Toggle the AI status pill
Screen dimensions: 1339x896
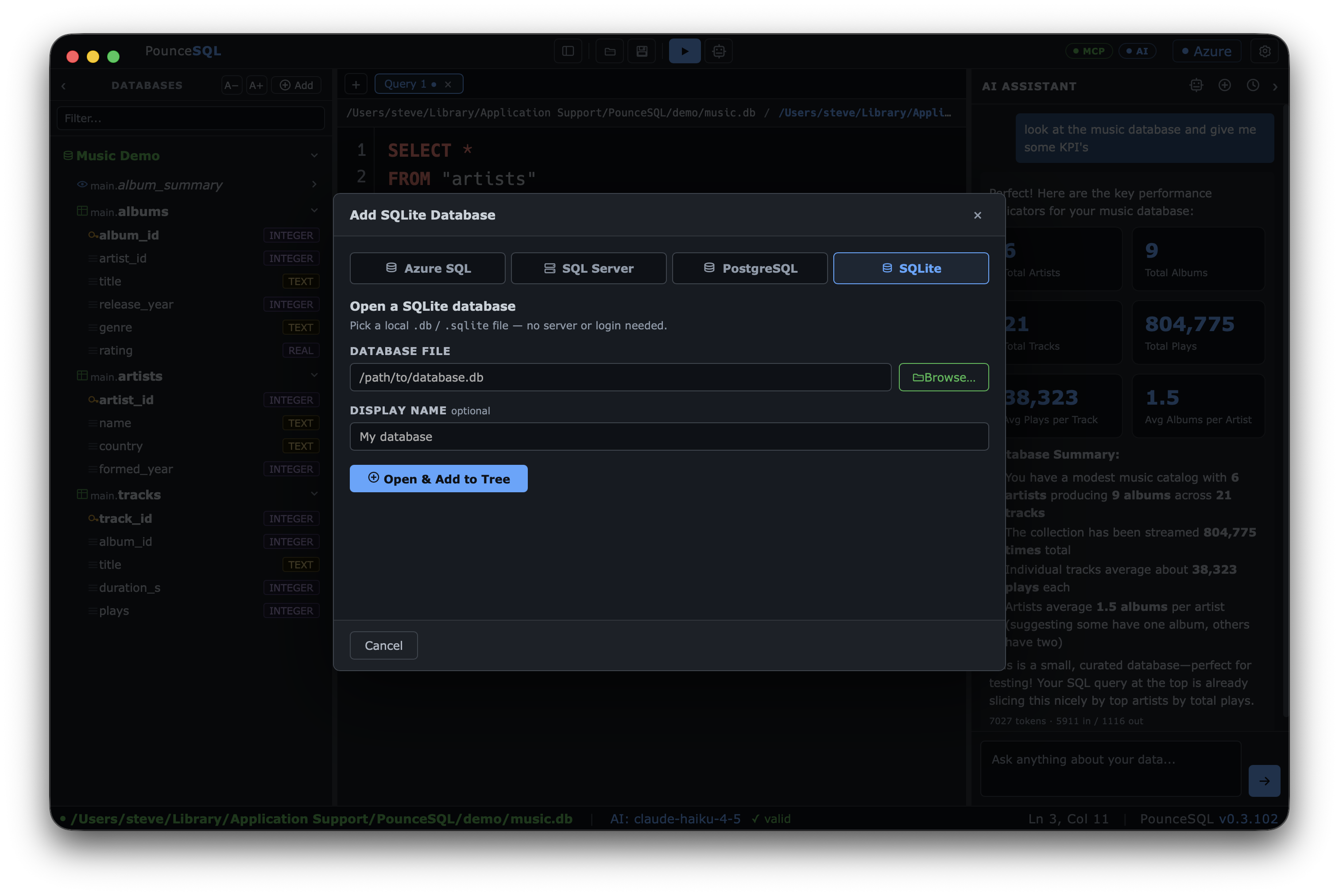click(x=1137, y=51)
